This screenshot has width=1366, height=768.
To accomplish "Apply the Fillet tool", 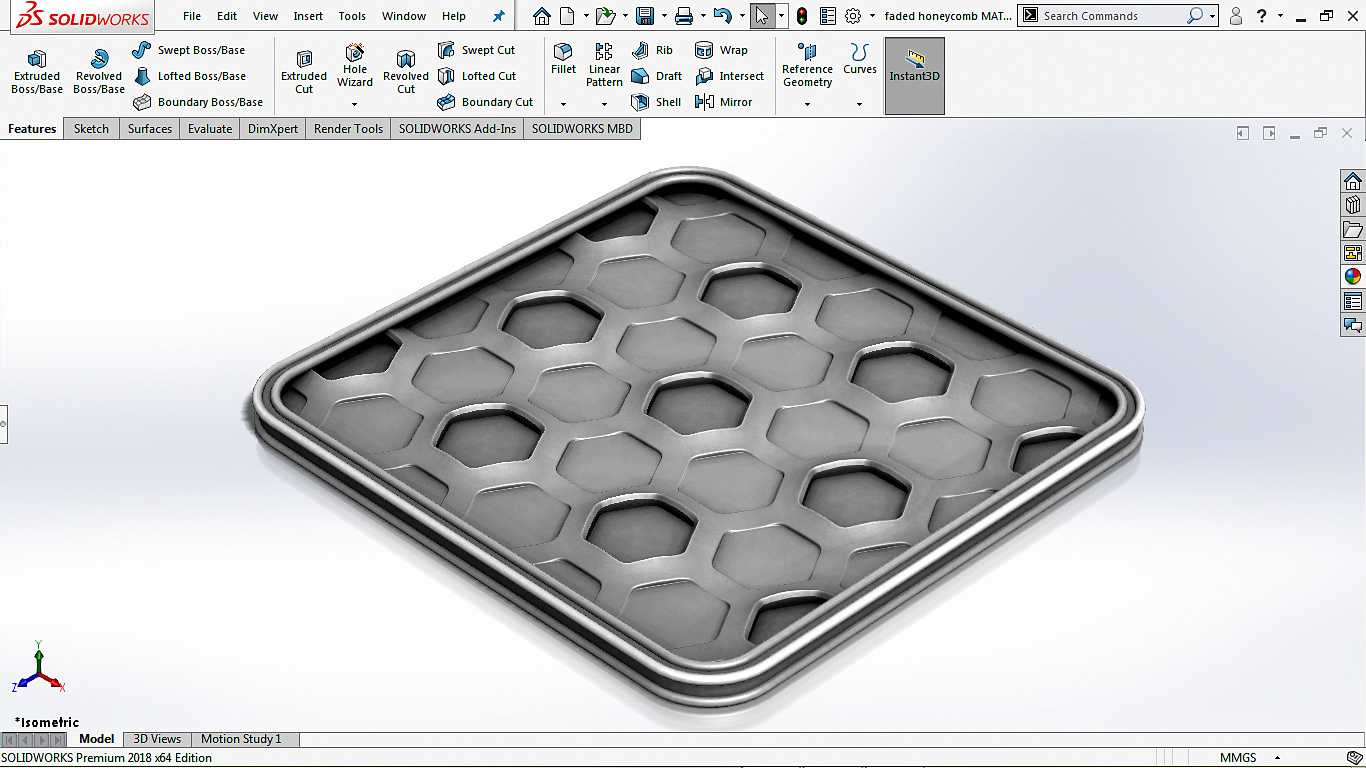I will [563, 59].
